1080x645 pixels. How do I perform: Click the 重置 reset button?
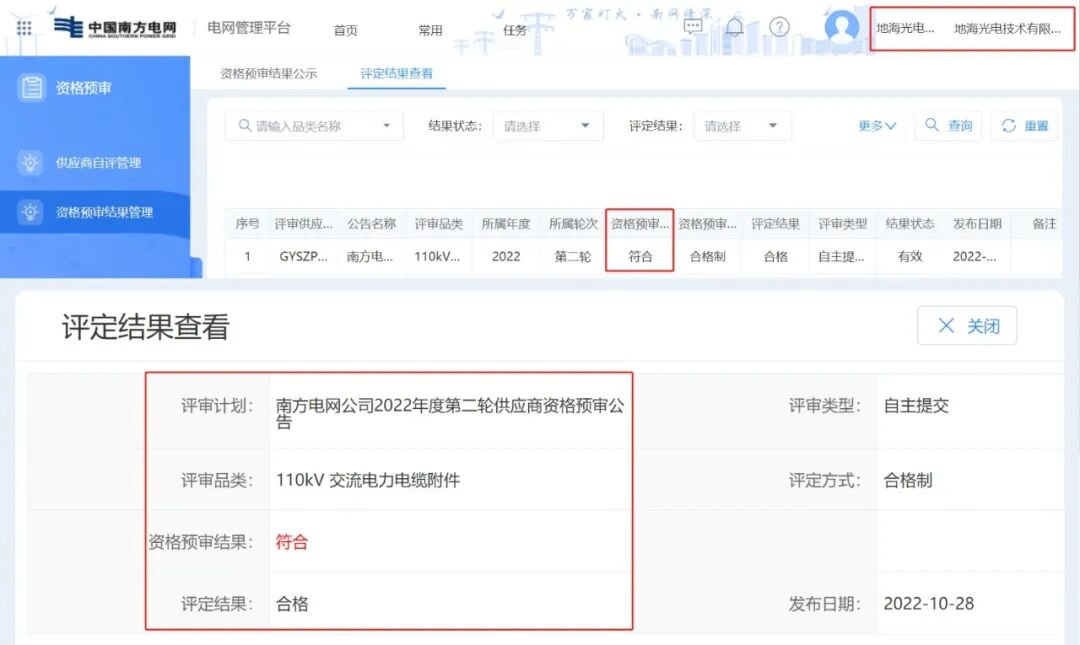click(1025, 125)
